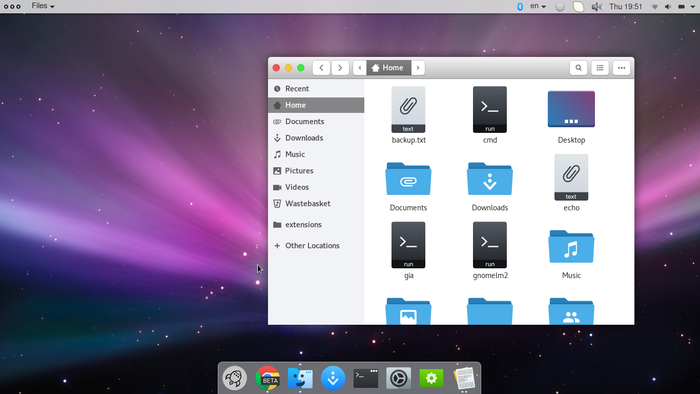Click the Bluetooth icon in top bar

coord(520,6)
